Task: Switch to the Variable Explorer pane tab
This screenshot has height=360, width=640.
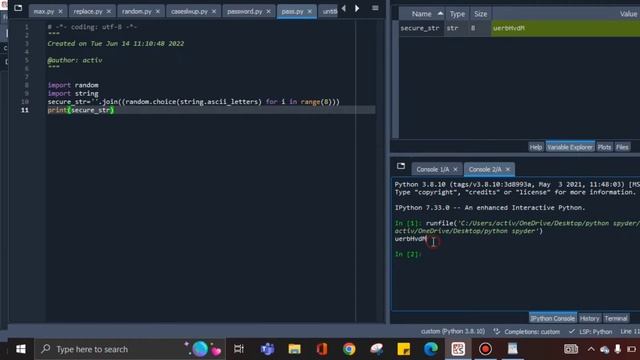Action: click(570, 147)
